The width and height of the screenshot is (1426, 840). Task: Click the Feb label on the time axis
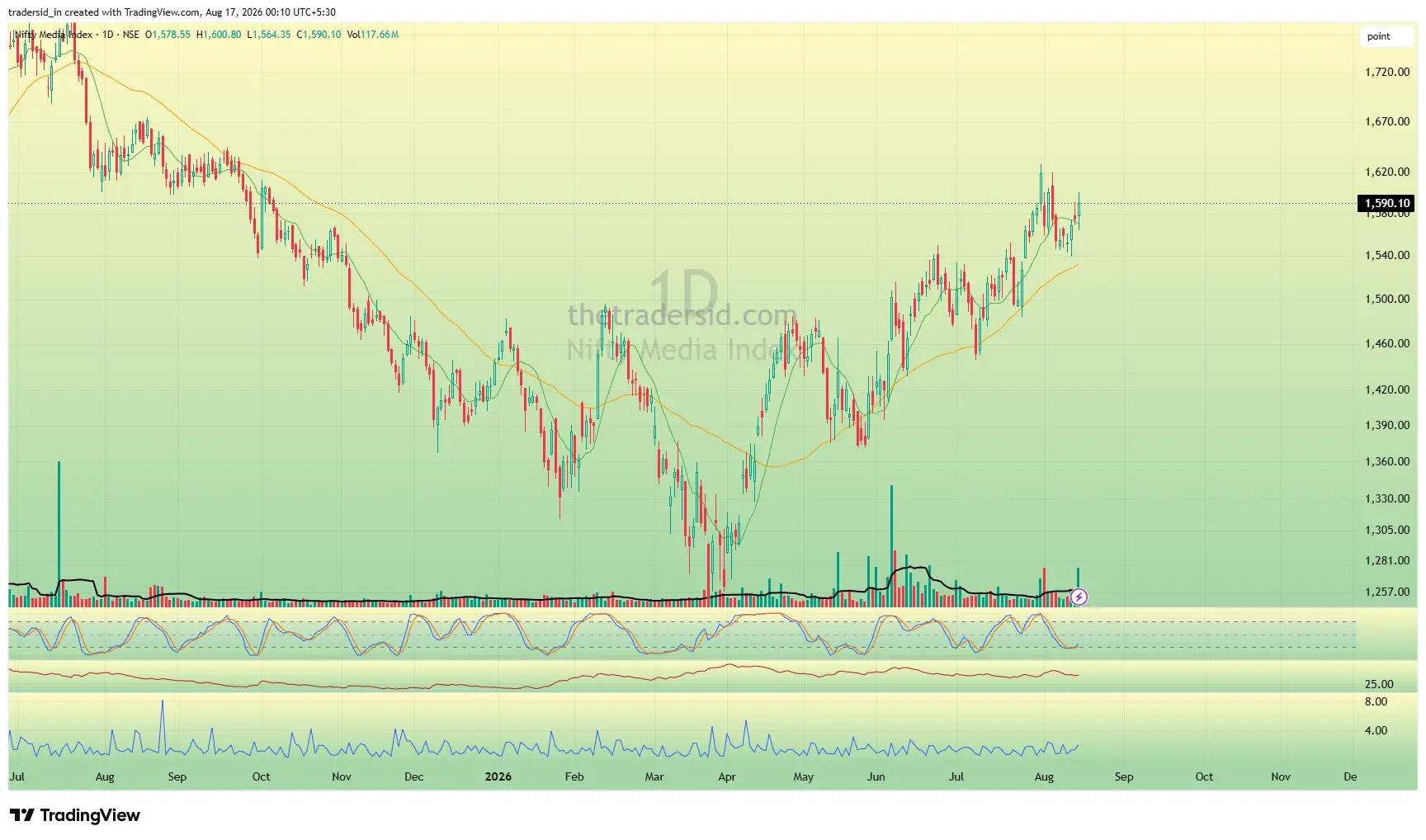coord(574,776)
